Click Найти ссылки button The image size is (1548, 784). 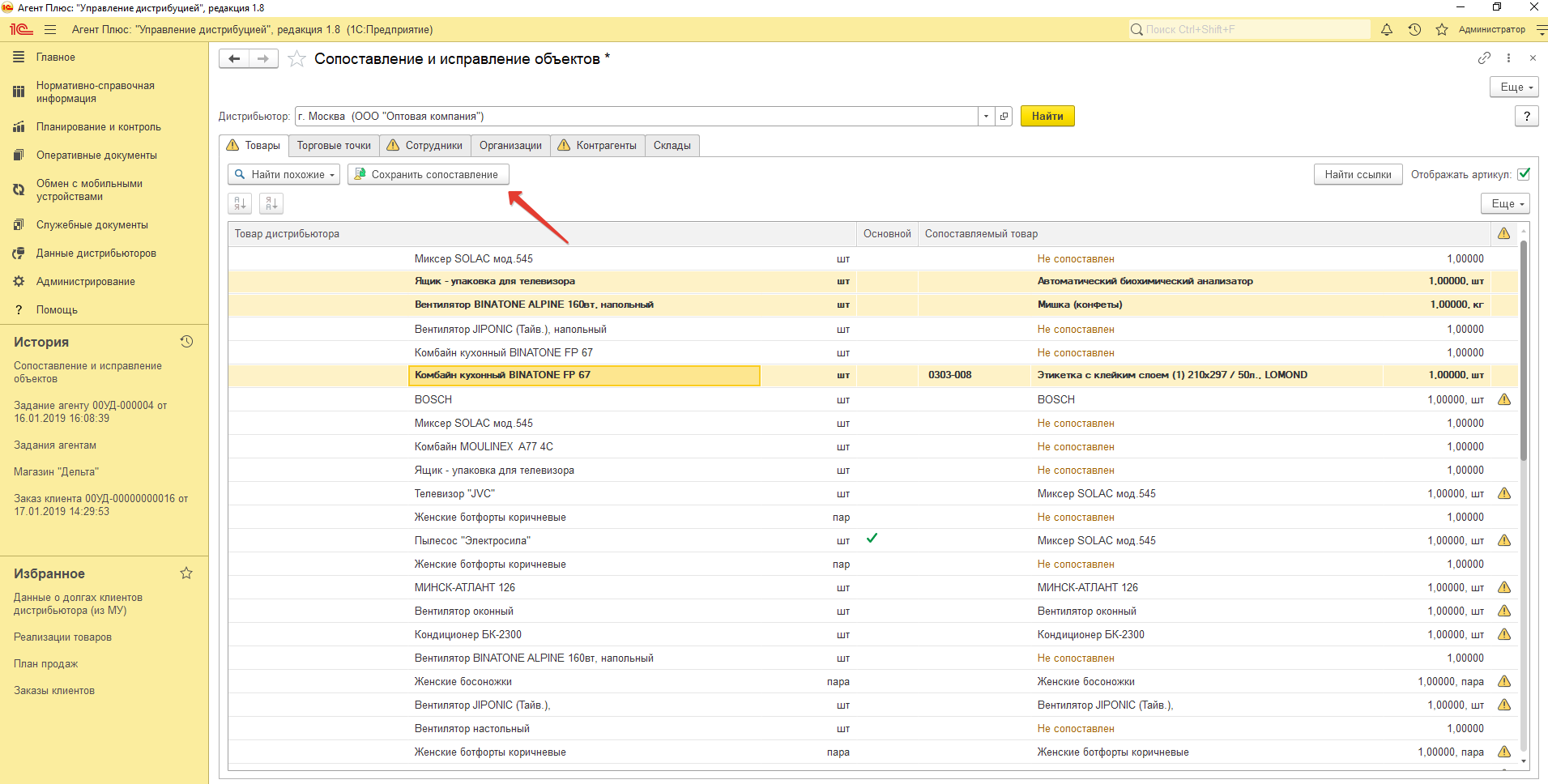pyautogui.click(x=1358, y=174)
